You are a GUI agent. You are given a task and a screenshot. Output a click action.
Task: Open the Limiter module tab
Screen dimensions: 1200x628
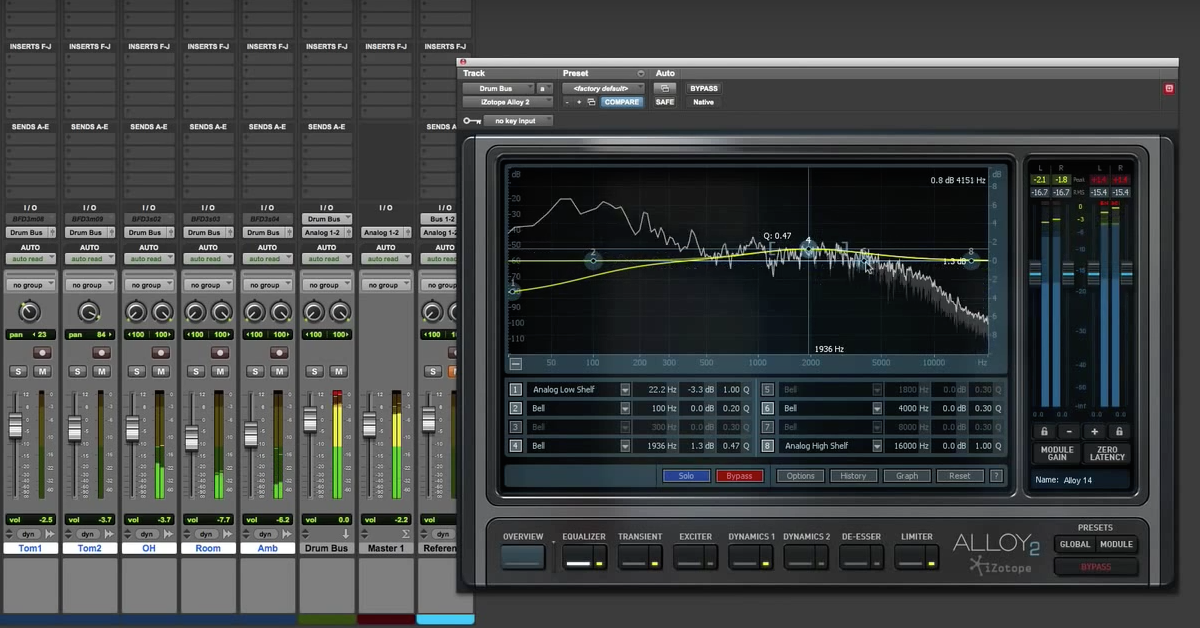click(917, 552)
